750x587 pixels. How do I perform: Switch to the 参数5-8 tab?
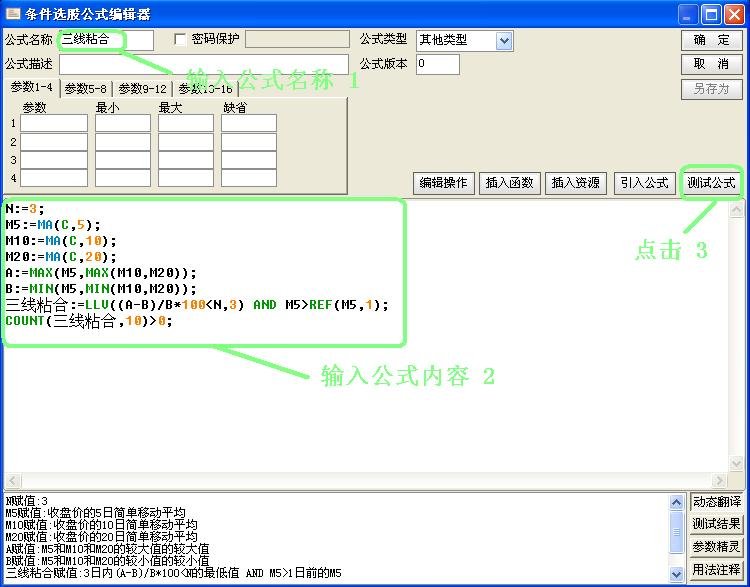86,89
